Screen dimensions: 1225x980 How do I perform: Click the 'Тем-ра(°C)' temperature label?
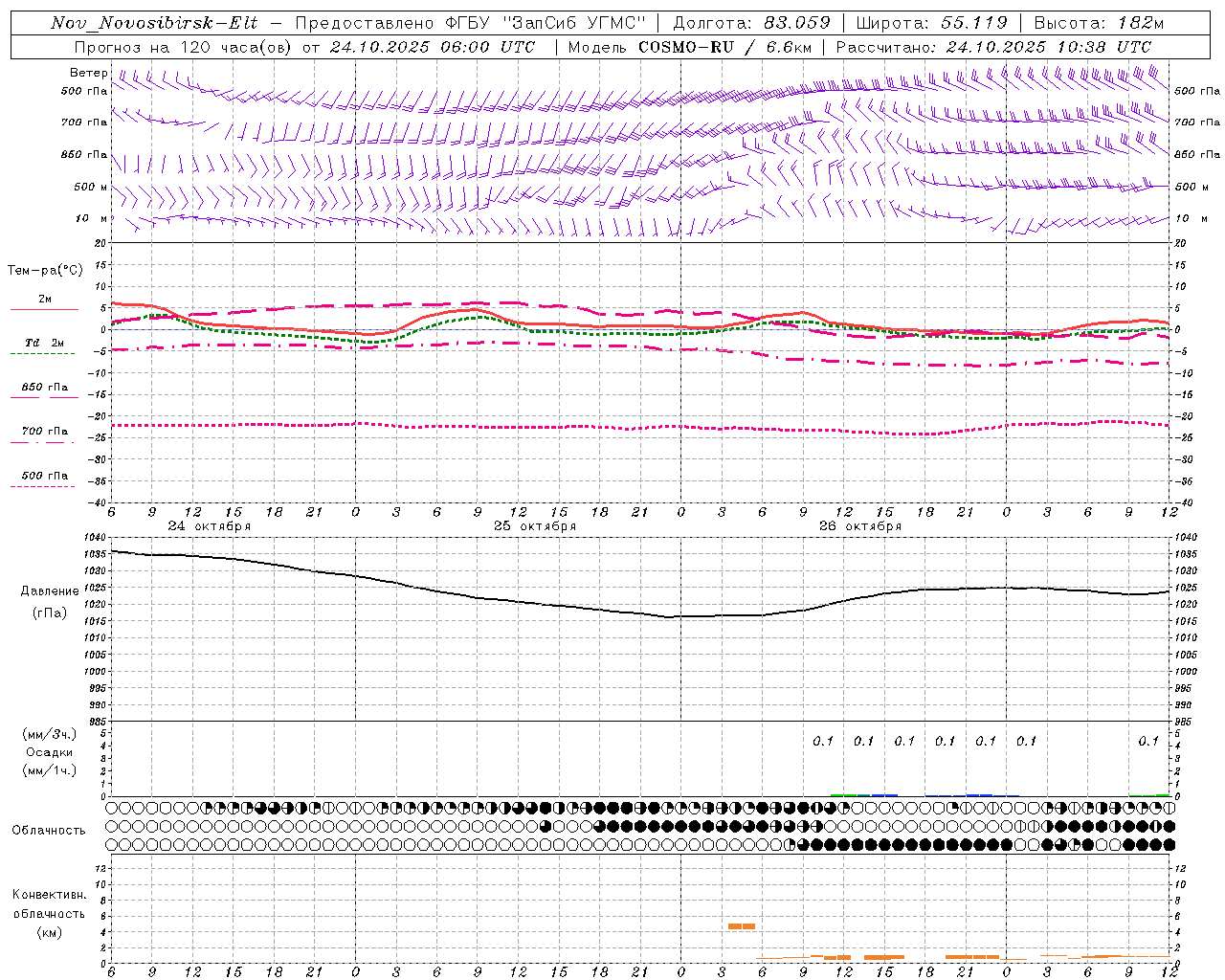tap(45, 270)
